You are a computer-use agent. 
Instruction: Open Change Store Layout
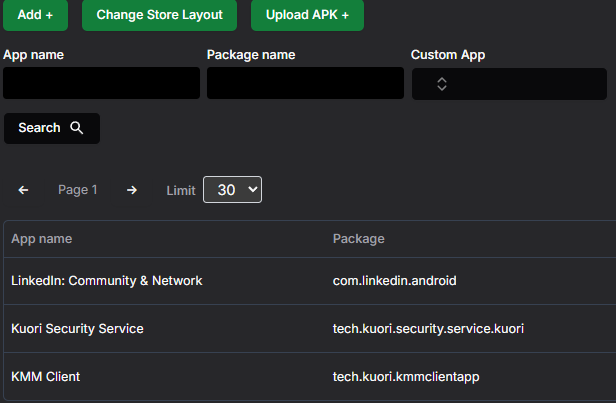(x=160, y=15)
